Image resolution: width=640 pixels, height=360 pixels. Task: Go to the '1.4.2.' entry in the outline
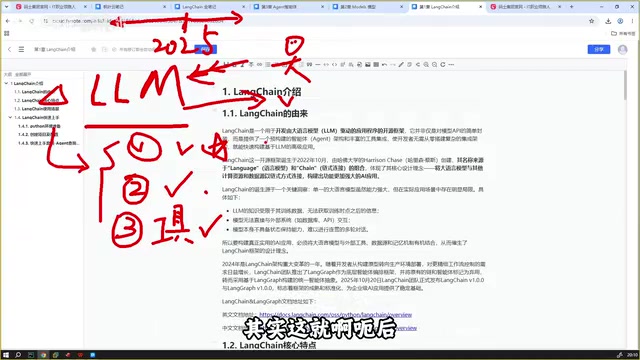click(x=38, y=135)
